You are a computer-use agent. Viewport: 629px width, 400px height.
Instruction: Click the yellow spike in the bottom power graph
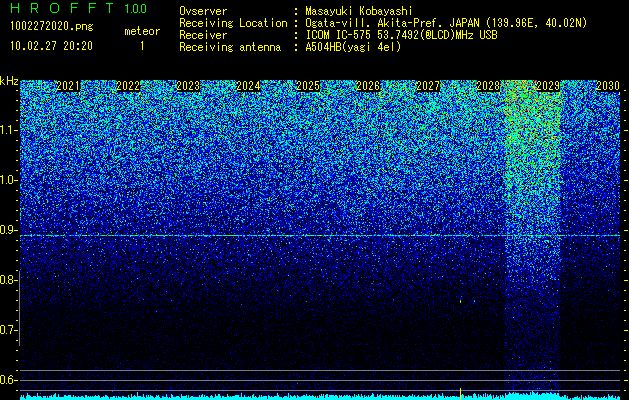coord(460,394)
